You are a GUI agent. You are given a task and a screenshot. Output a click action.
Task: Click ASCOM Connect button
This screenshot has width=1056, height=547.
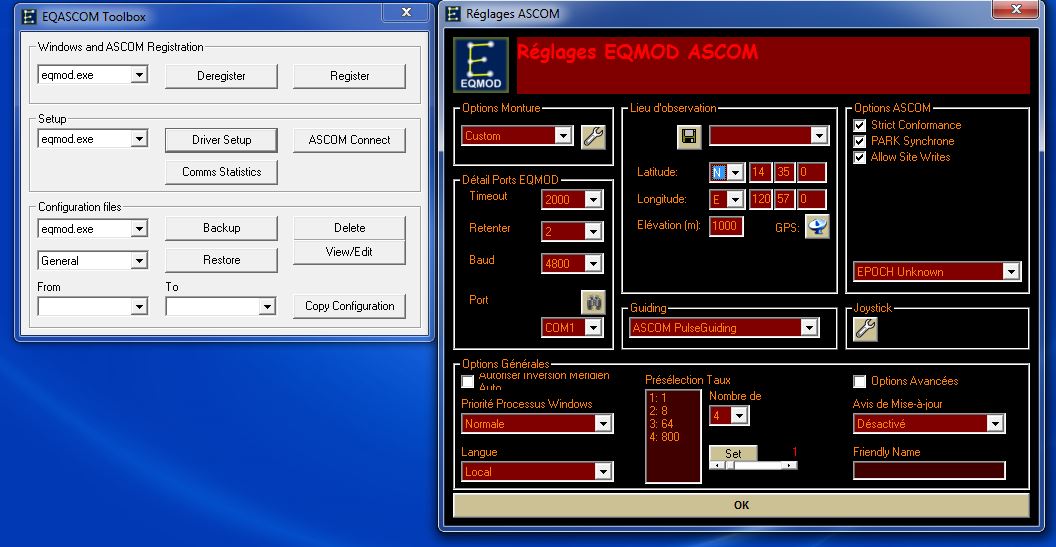350,140
